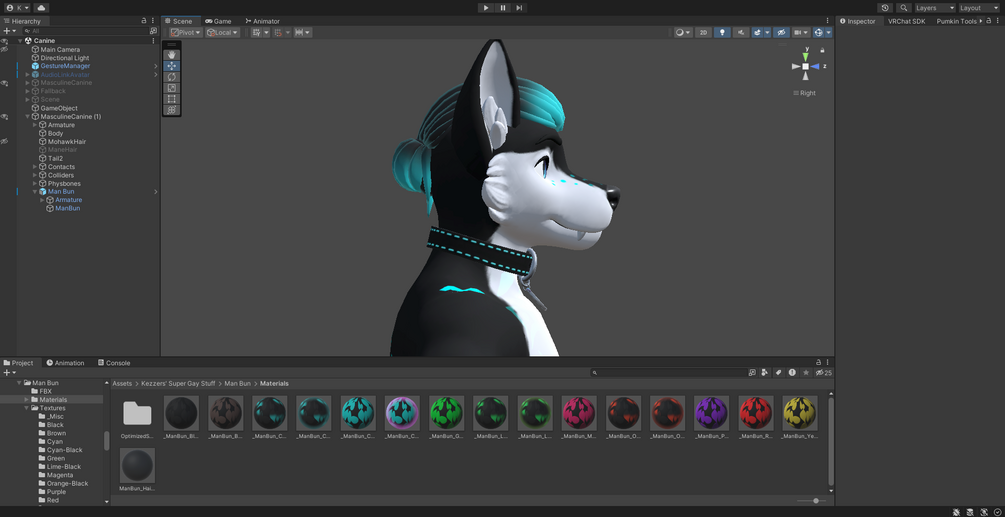Select the Scale tool
This screenshot has height=517, width=1005.
pyautogui.click(x=172, y=88)
